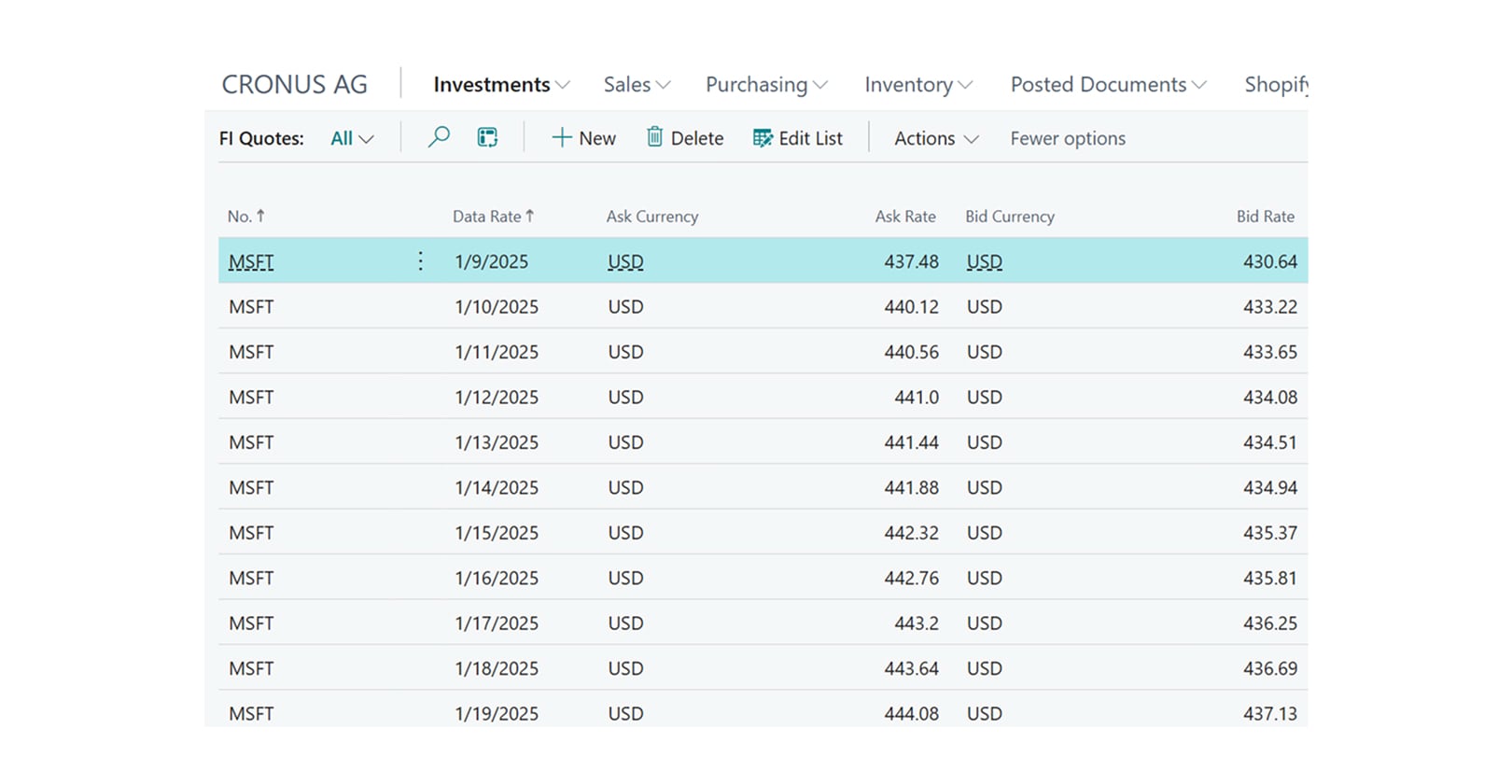Screen dimensions: 1512x784
Task: Select the date 1/13/2025
Action: click(497, 442)
